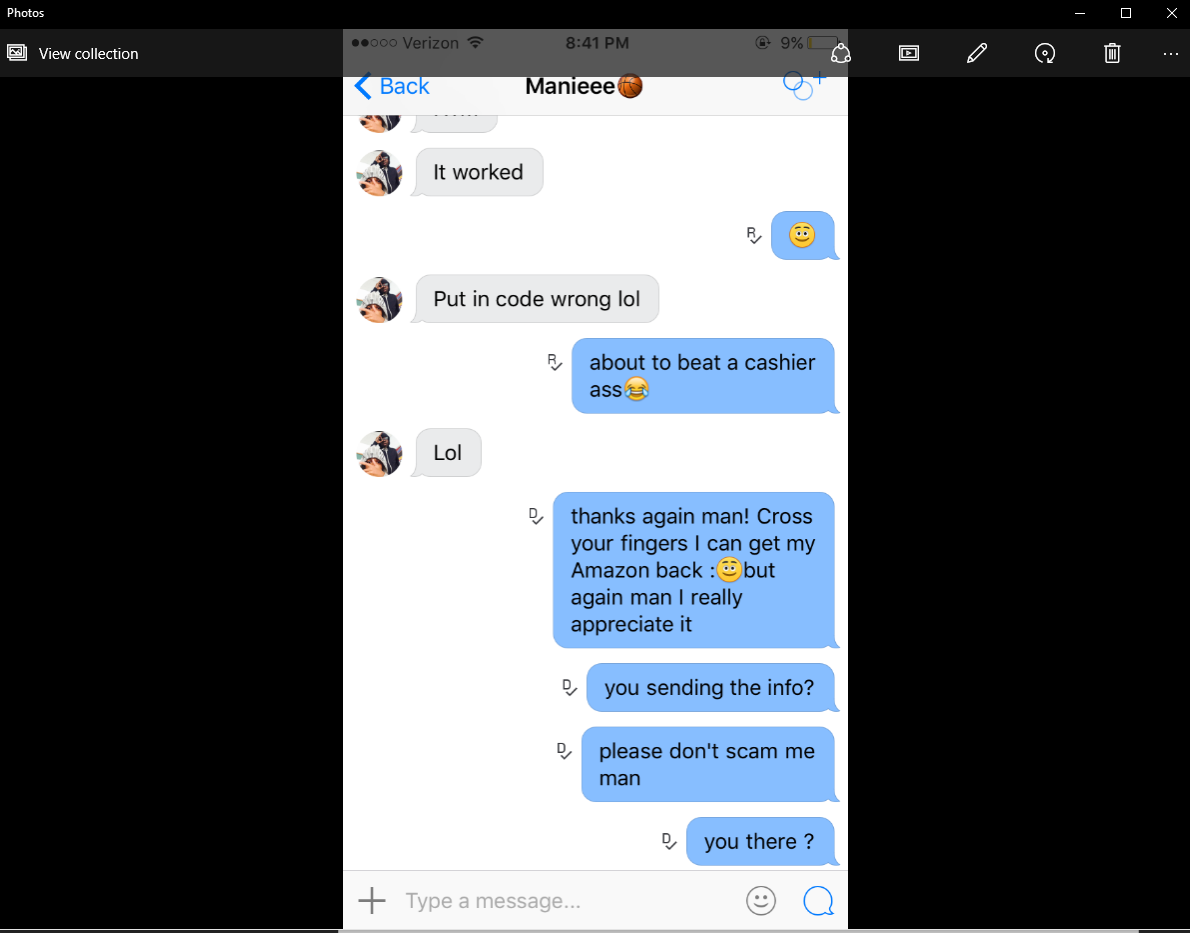
Task: Rotate the photo using rotate icon
Action: (x=1045, y=53)
